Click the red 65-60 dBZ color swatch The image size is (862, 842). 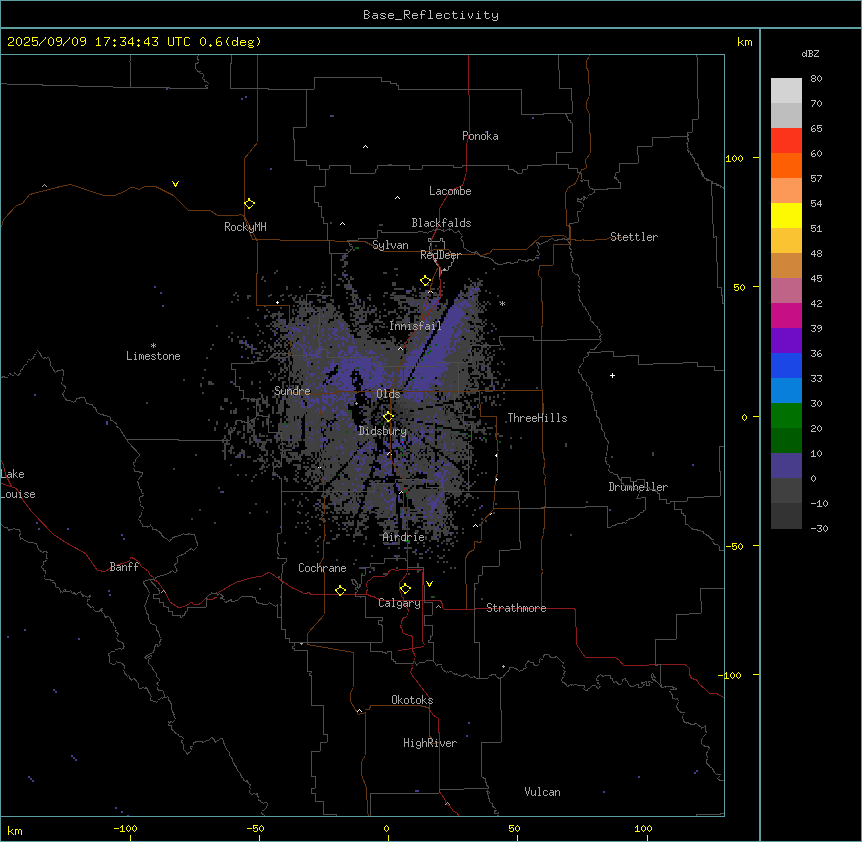pyautogui.click(x=786, y=140)
